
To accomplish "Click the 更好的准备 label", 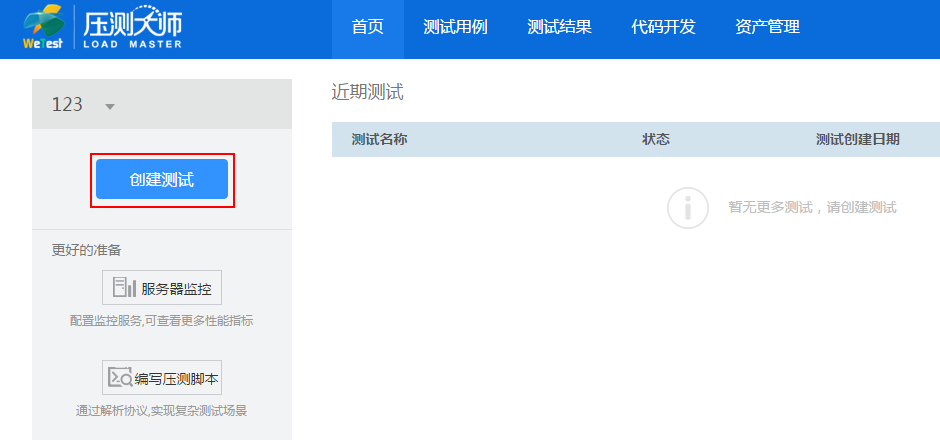I will pyautogui.click(x=86, y=251).
